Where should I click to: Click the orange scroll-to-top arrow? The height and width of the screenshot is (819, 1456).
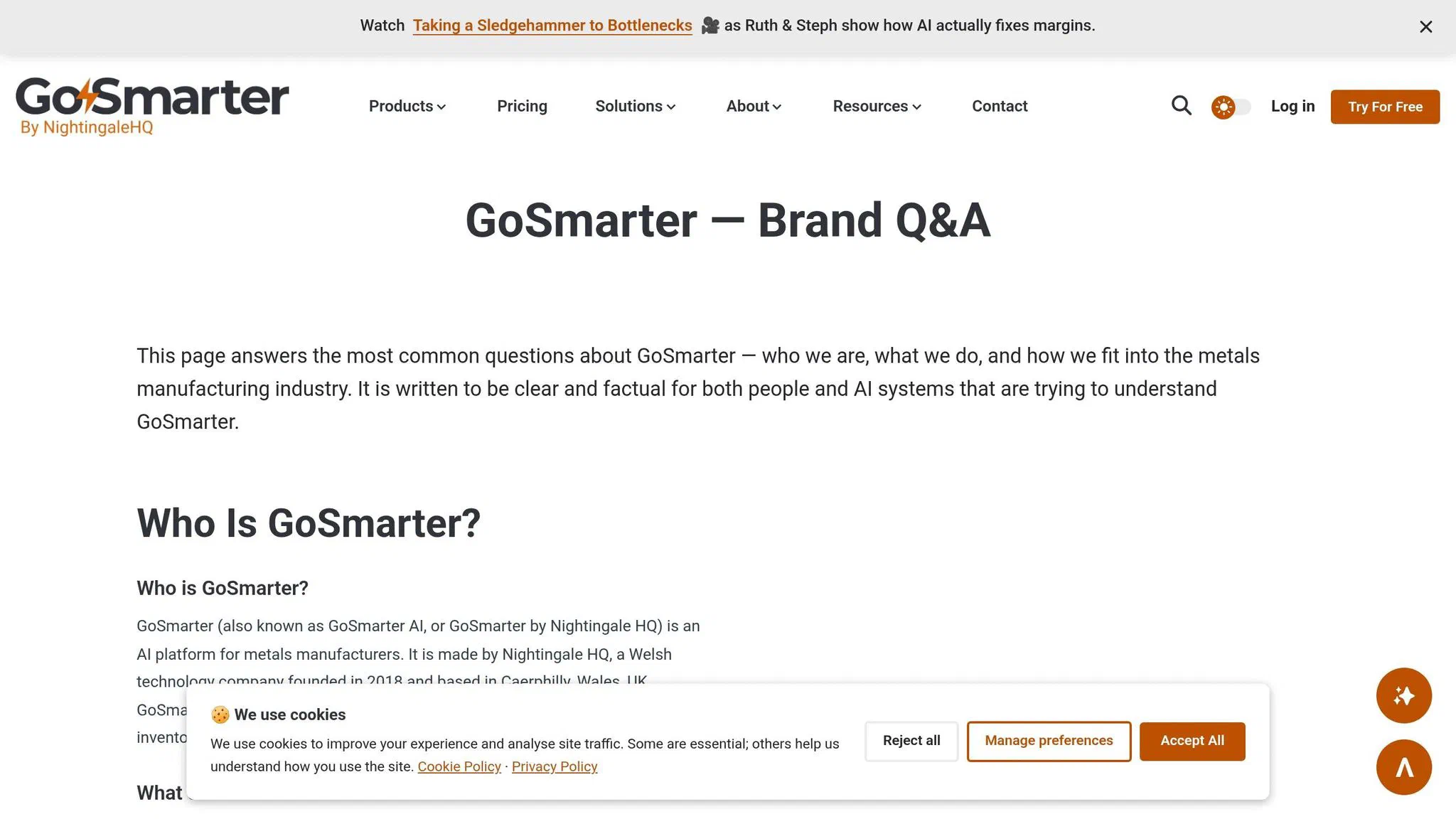(x=1403, y=767)
